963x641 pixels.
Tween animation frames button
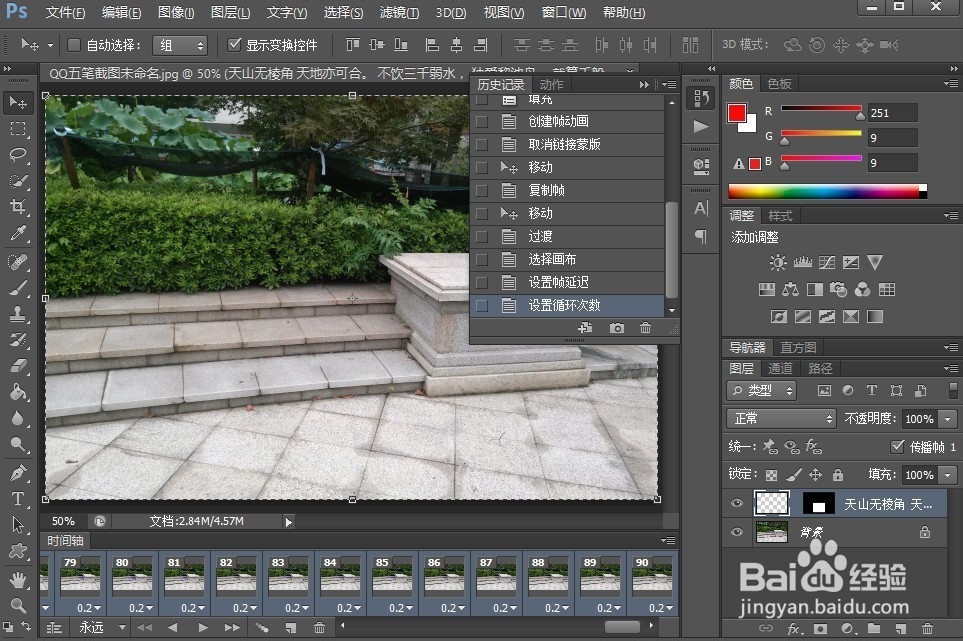tap(262, 627)
